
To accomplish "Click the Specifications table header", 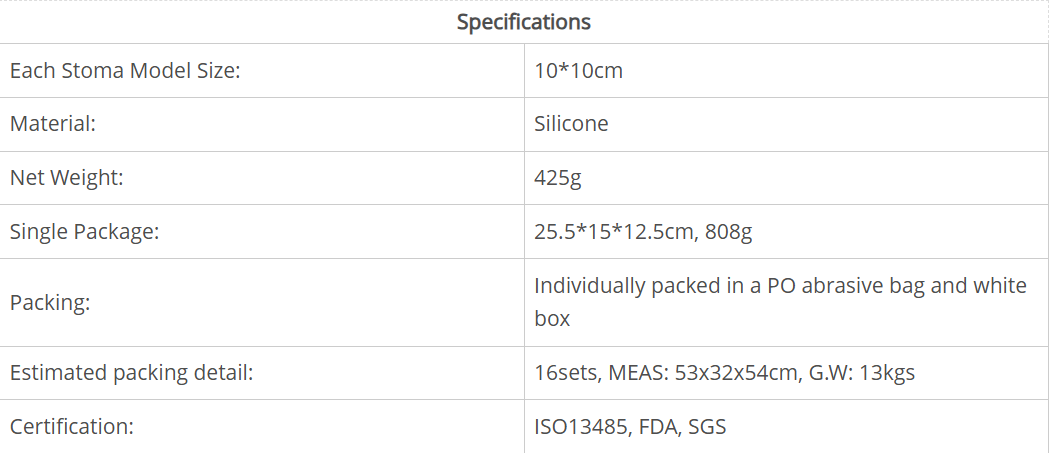I will pos(524,22).
